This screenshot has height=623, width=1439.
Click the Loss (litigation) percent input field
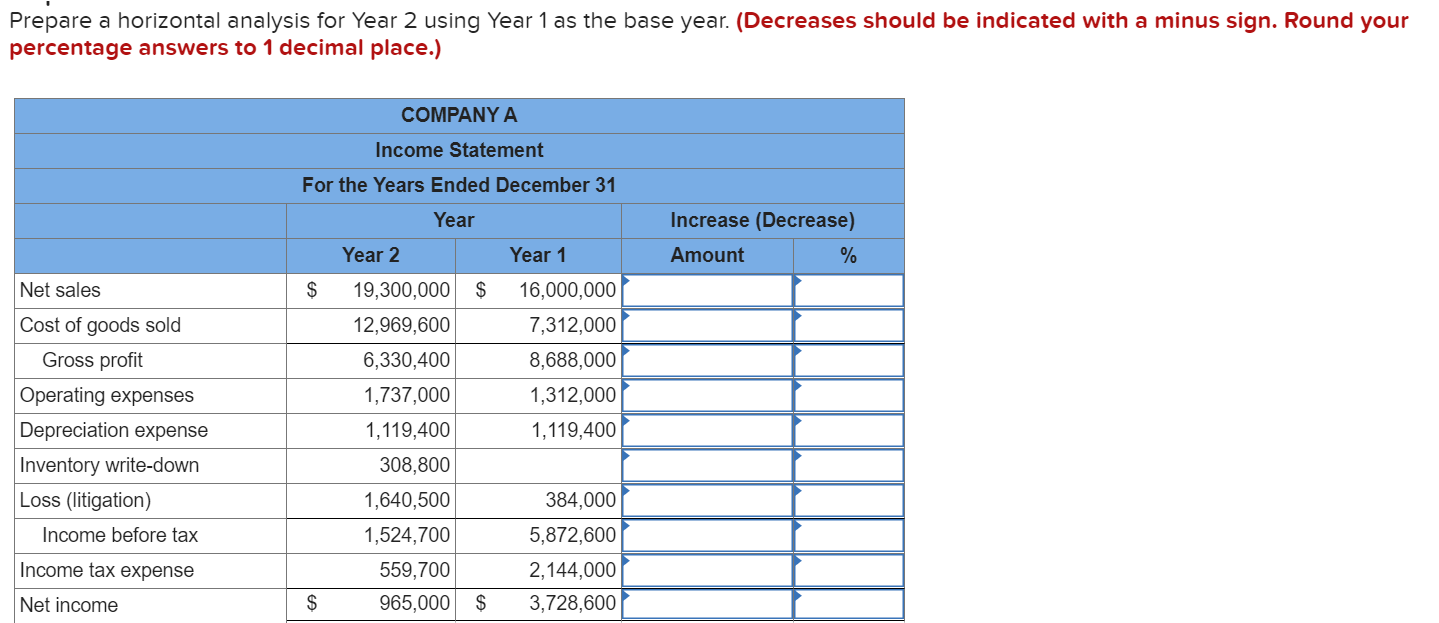[849, 500]
